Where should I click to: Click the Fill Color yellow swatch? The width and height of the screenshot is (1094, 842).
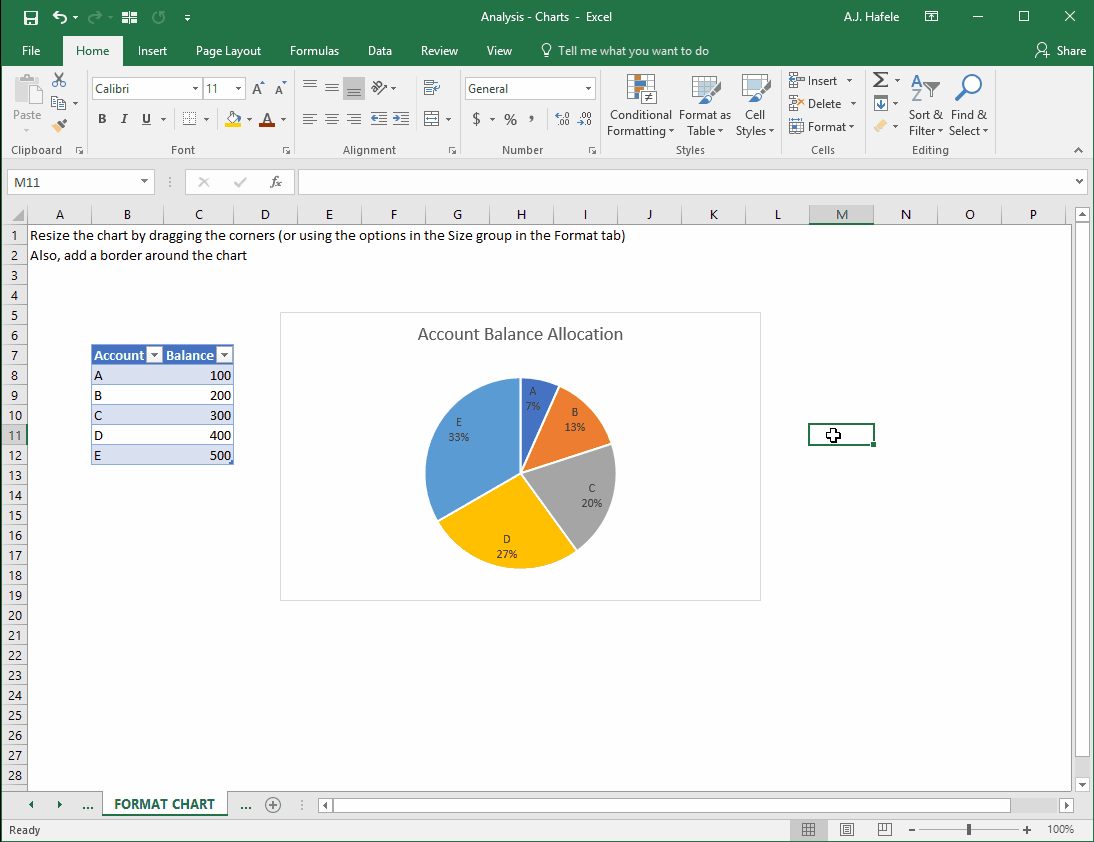[x=233, y=119]
